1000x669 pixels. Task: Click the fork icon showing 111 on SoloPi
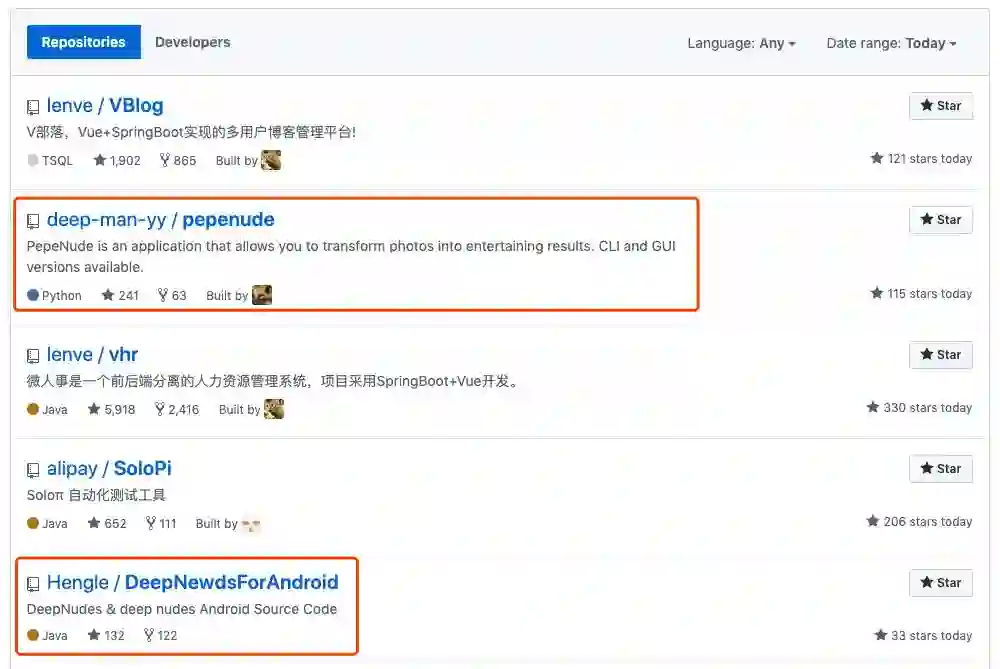pos(151,523)
